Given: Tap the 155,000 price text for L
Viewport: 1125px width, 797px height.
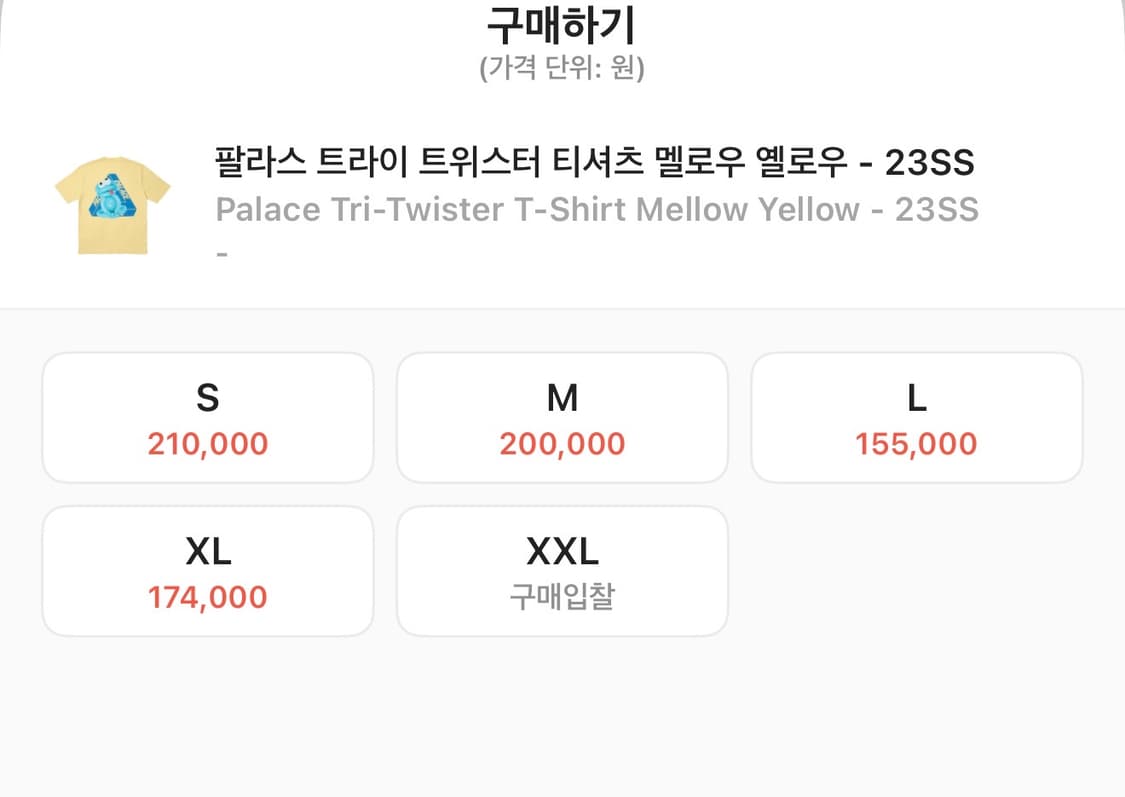Looking at the screenshot, I should (x=916, y=443).
